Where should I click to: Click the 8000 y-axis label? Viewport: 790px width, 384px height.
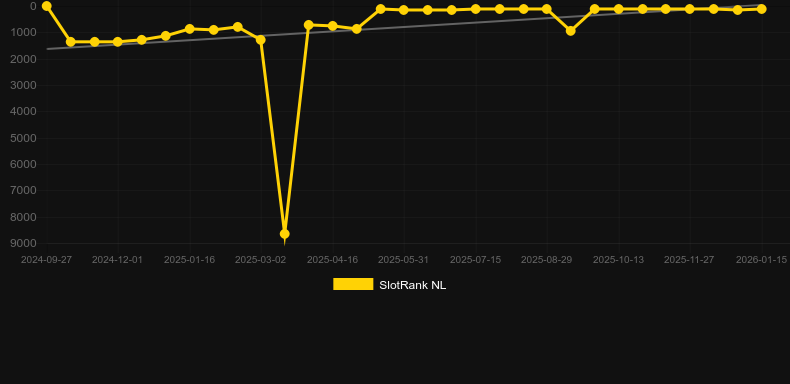(x=23, y=217)
